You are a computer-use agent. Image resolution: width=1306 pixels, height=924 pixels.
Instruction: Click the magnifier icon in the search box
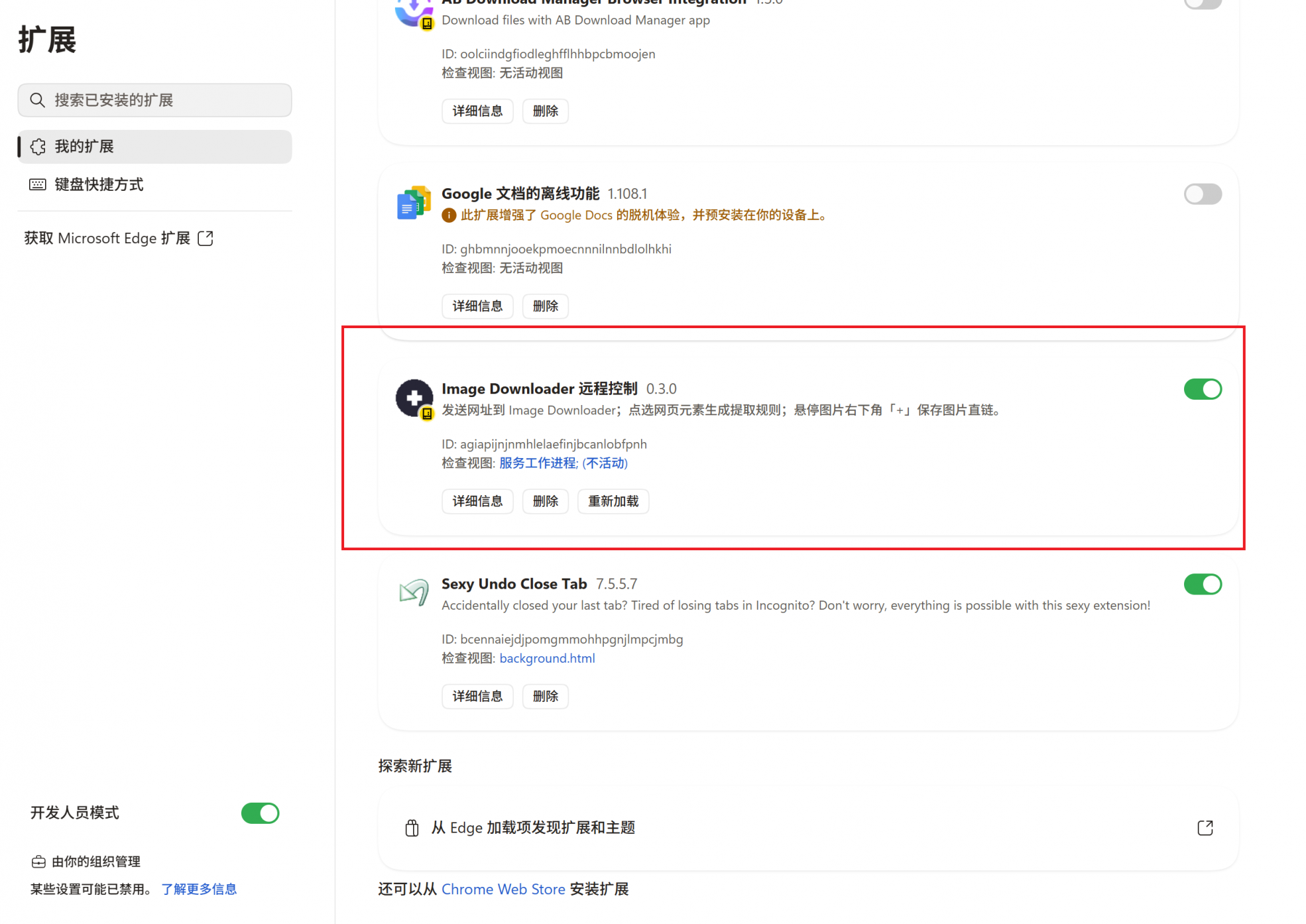click(x=38, y=100)
